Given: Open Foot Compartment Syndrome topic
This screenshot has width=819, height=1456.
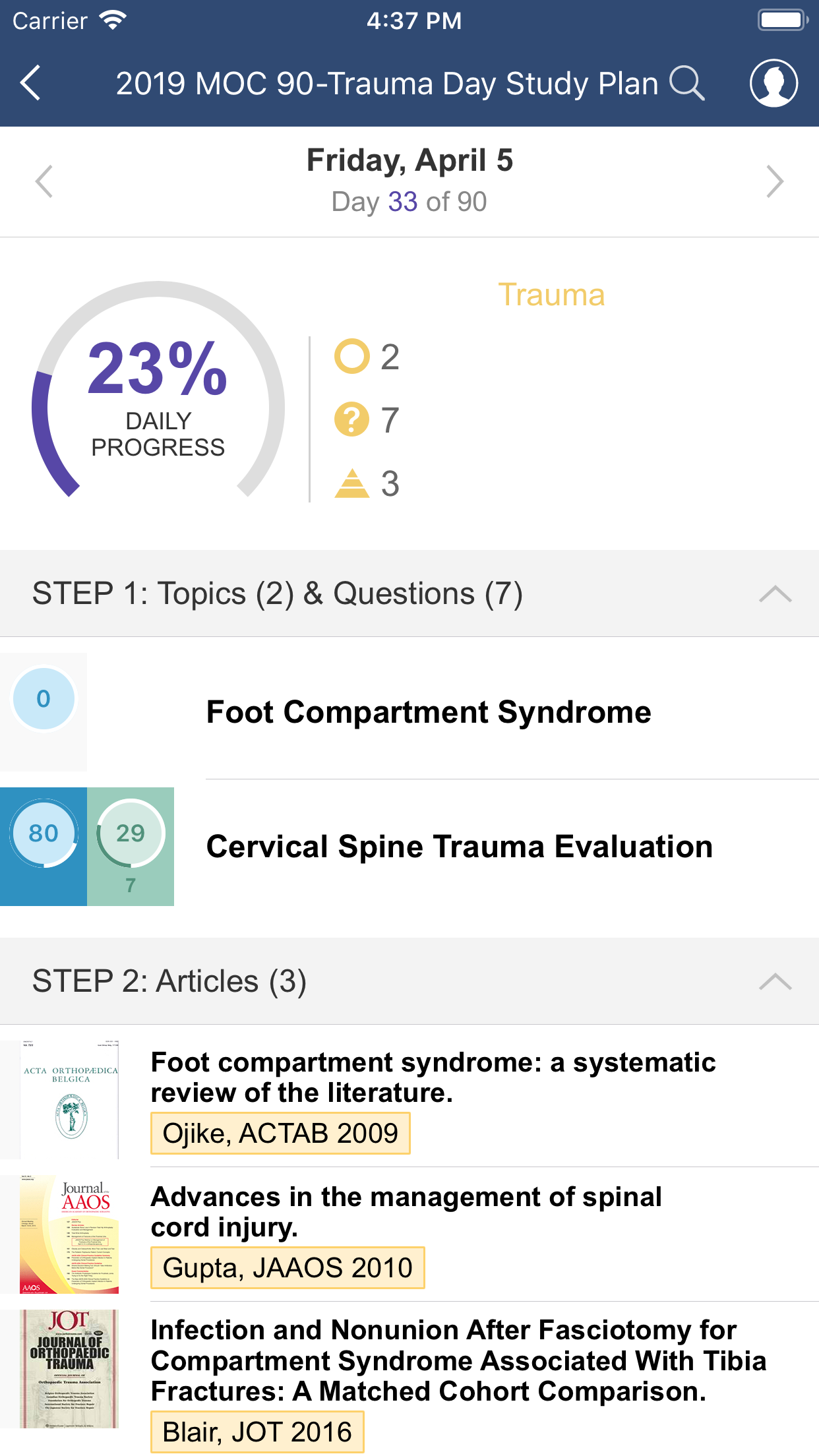Looking at the screenshot, I should [x=429, y=712].
